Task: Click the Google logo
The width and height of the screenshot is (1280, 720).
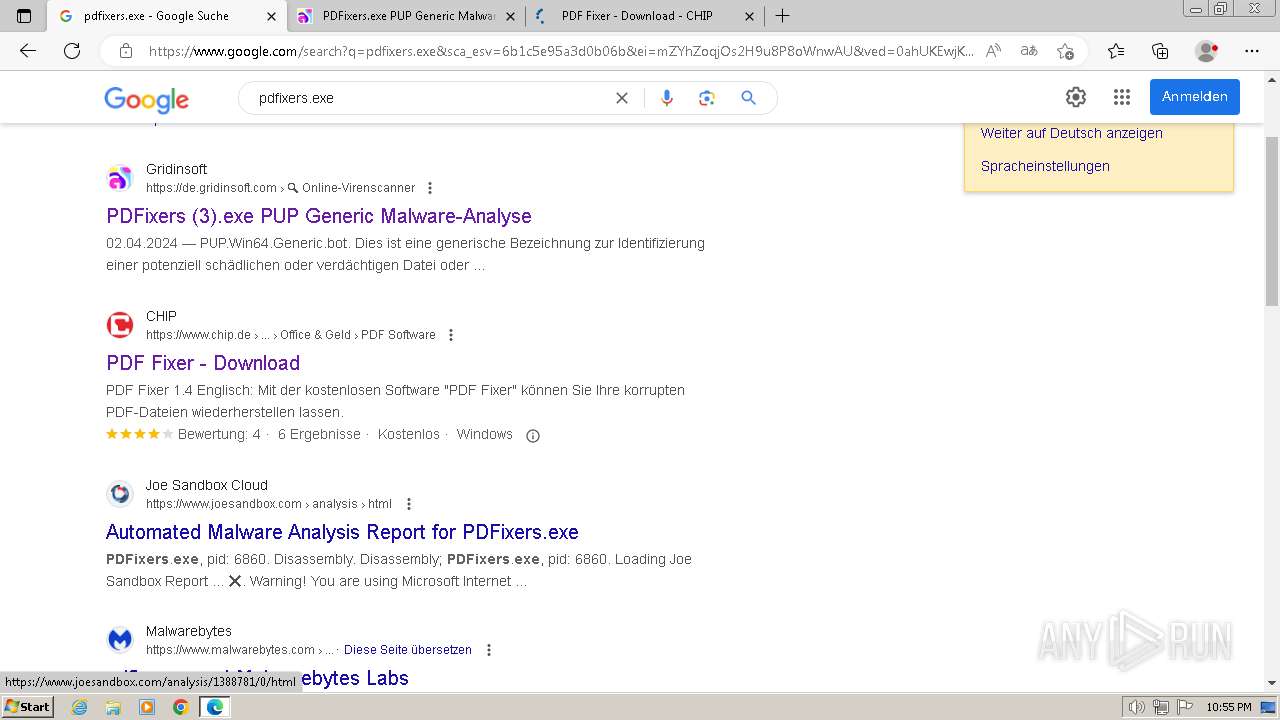Action: click(x=146, y=99)
